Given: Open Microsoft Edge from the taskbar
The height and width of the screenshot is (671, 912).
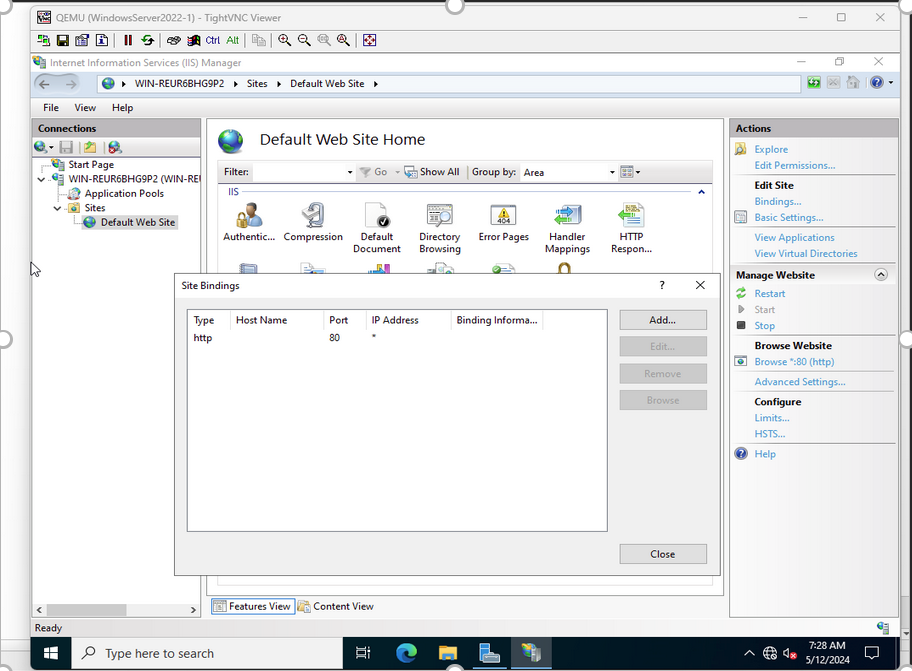Looking at the screenshot, I should (406, 654).
